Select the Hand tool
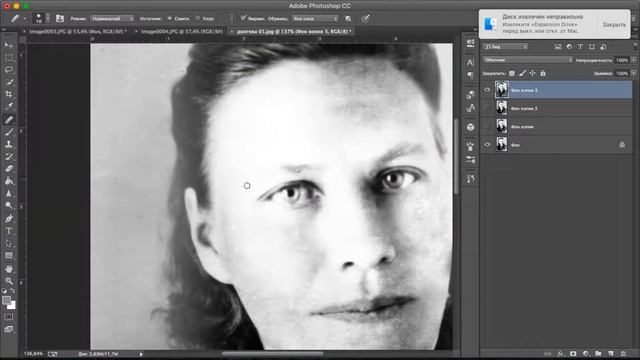640x360 pixels. tap(9, 269)
